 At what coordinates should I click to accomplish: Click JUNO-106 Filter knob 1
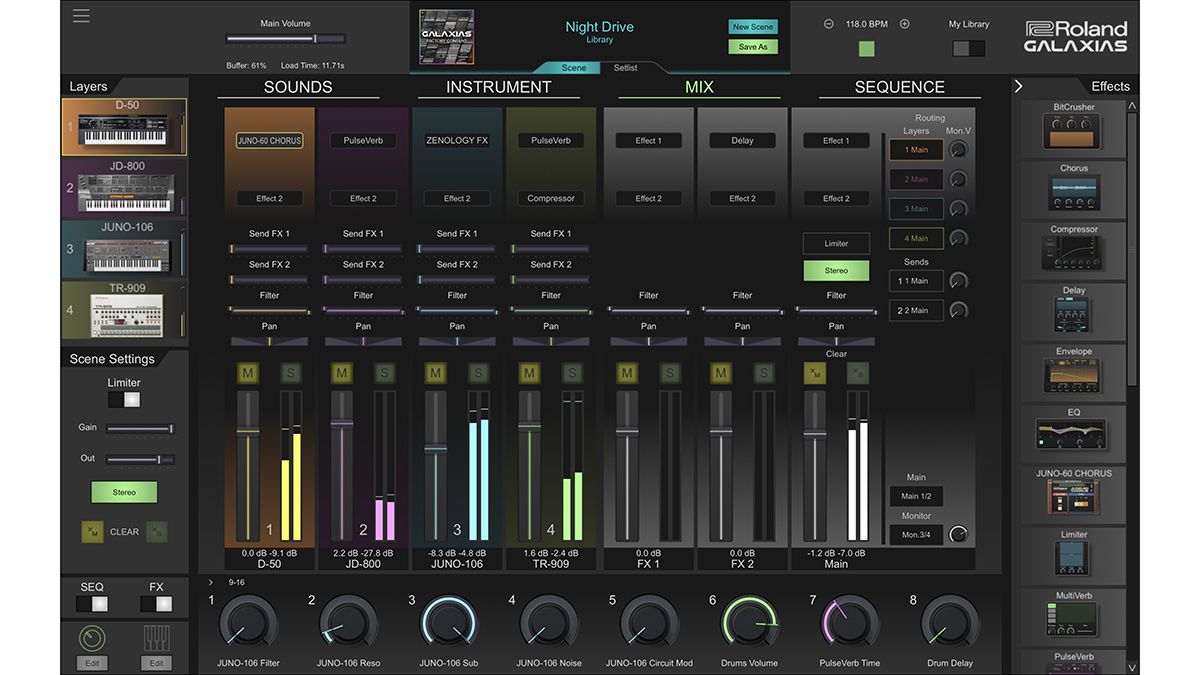[x=247, y=623]
